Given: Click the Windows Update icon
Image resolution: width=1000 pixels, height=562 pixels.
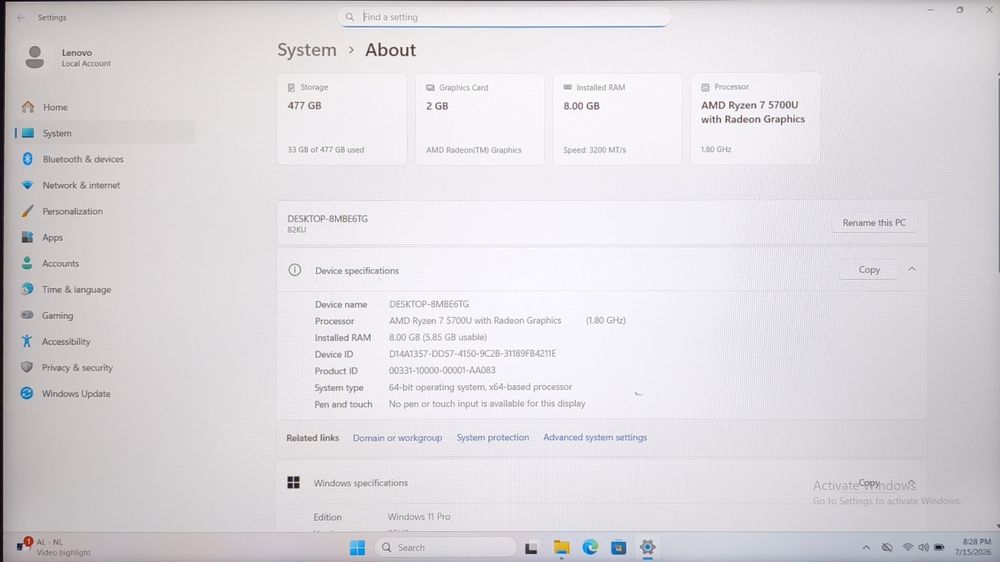Looking at the screenshot, I should point(27,394).
